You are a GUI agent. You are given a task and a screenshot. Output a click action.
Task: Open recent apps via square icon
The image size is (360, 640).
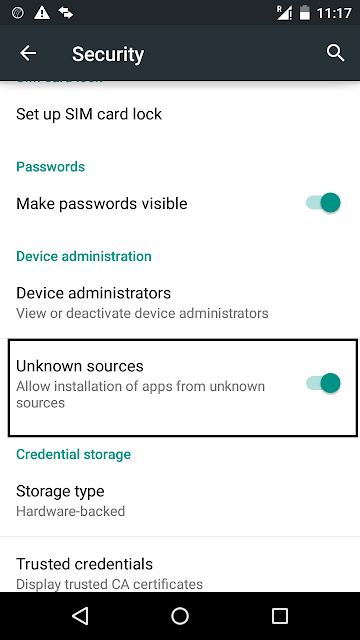coord(280,616)
